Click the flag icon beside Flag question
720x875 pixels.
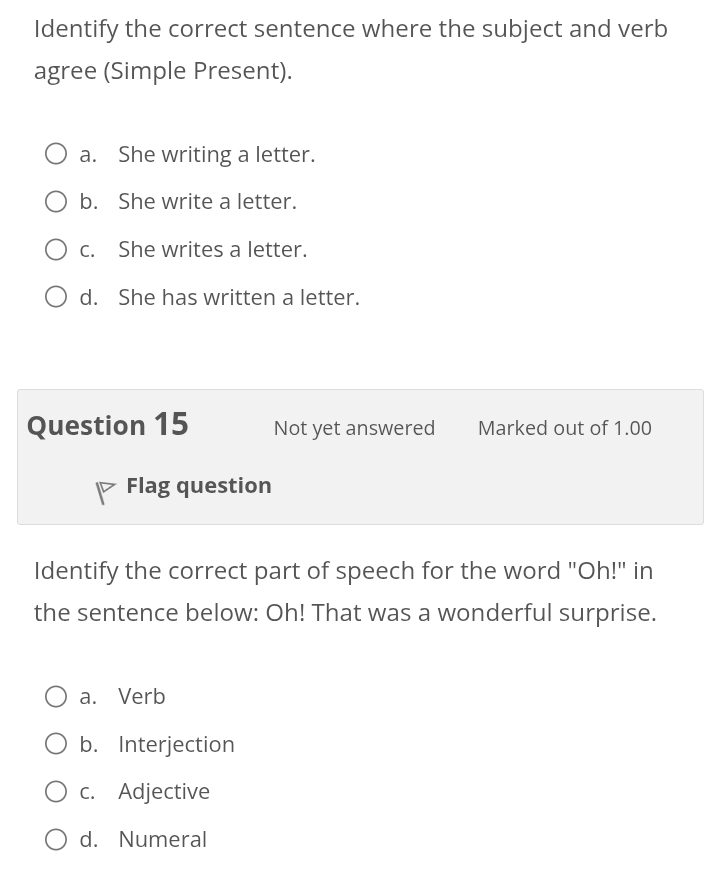click(105, 489)
